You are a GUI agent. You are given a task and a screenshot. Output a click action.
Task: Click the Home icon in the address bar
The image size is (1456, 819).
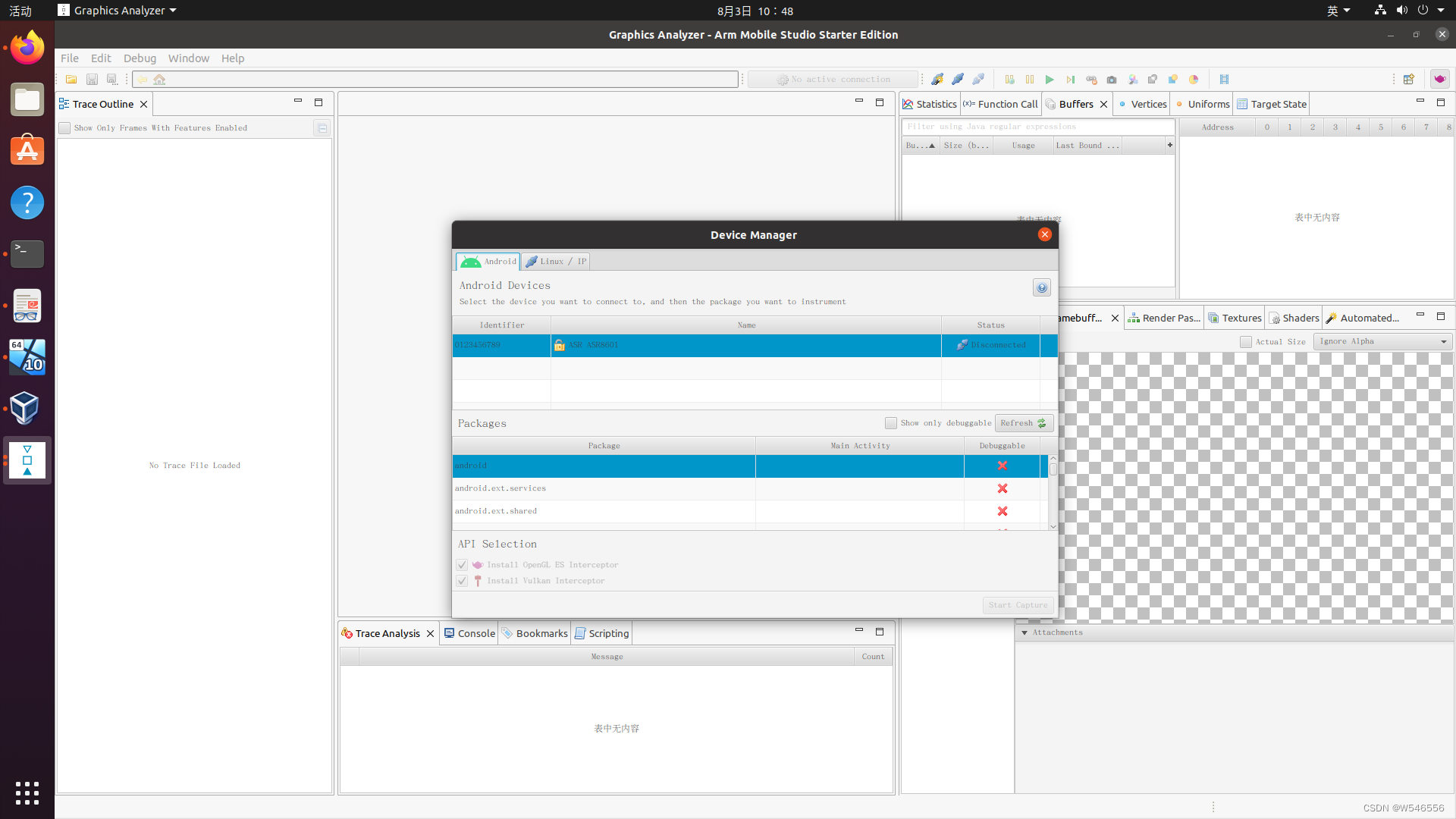coord(159,79)
